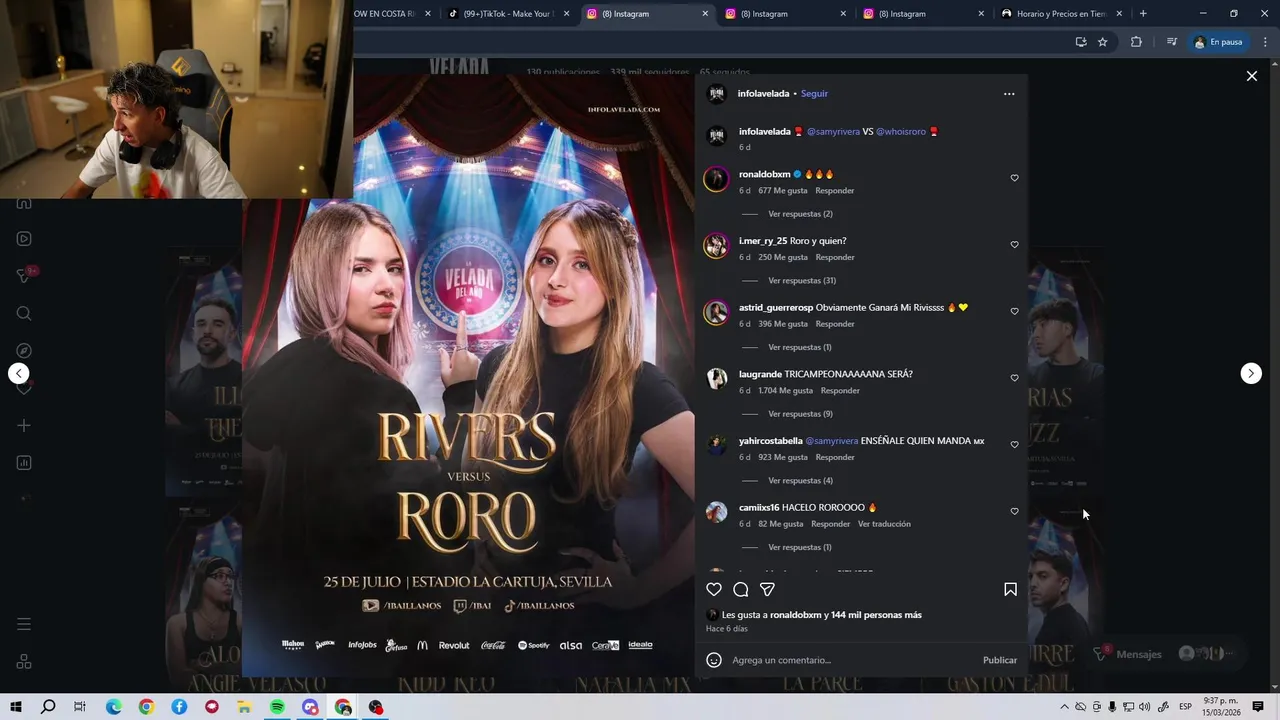This screenshot has width=1280, height=720.
Task: Open ronaldobxm's profile from comment
Action: pos(765,175)
